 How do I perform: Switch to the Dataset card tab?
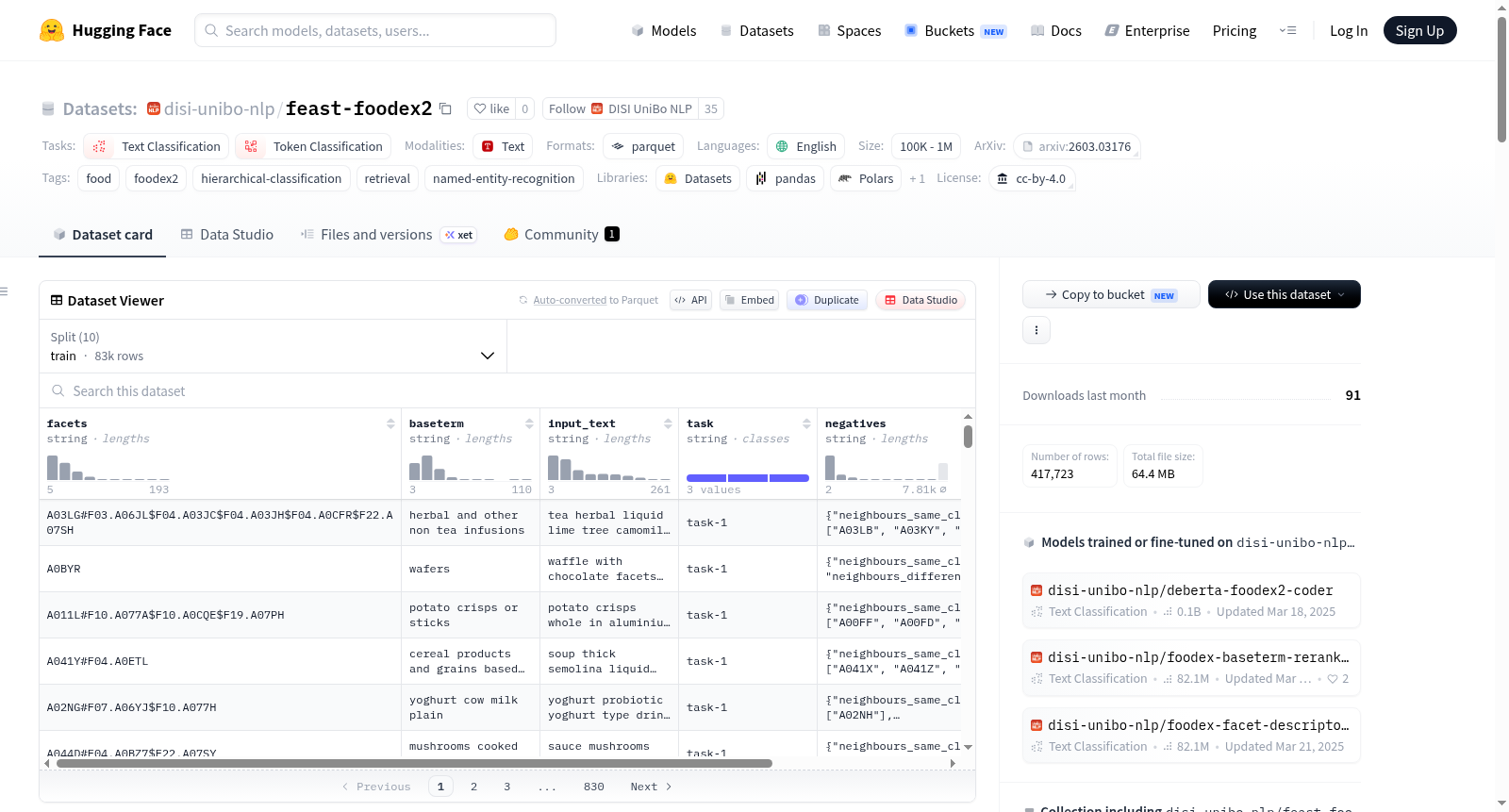click(103, 235)
